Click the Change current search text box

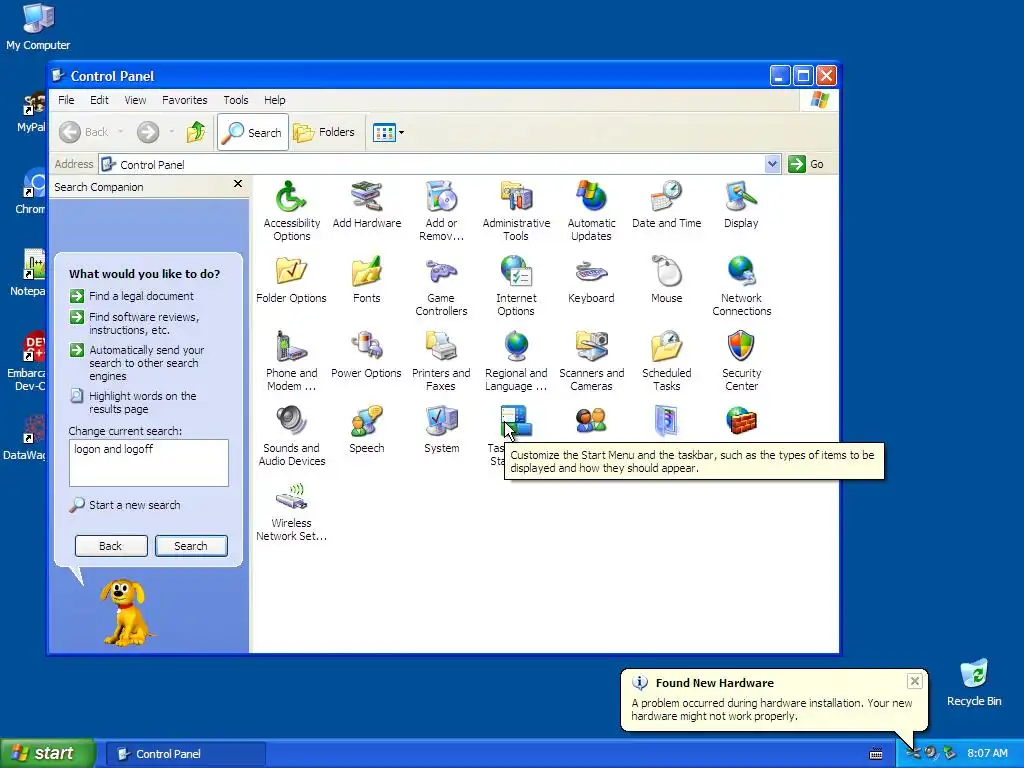[x=149, y=462]
